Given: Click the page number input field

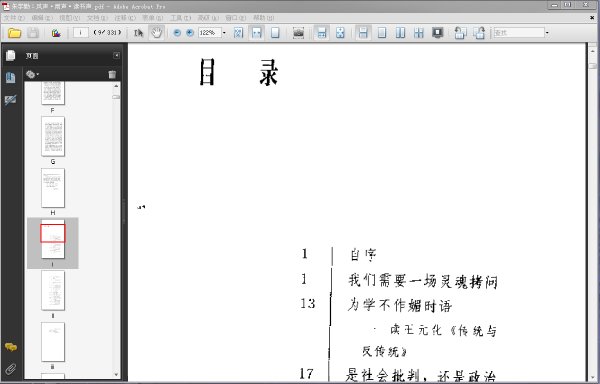Looking at the screenshot, I should tap(80, 33).
